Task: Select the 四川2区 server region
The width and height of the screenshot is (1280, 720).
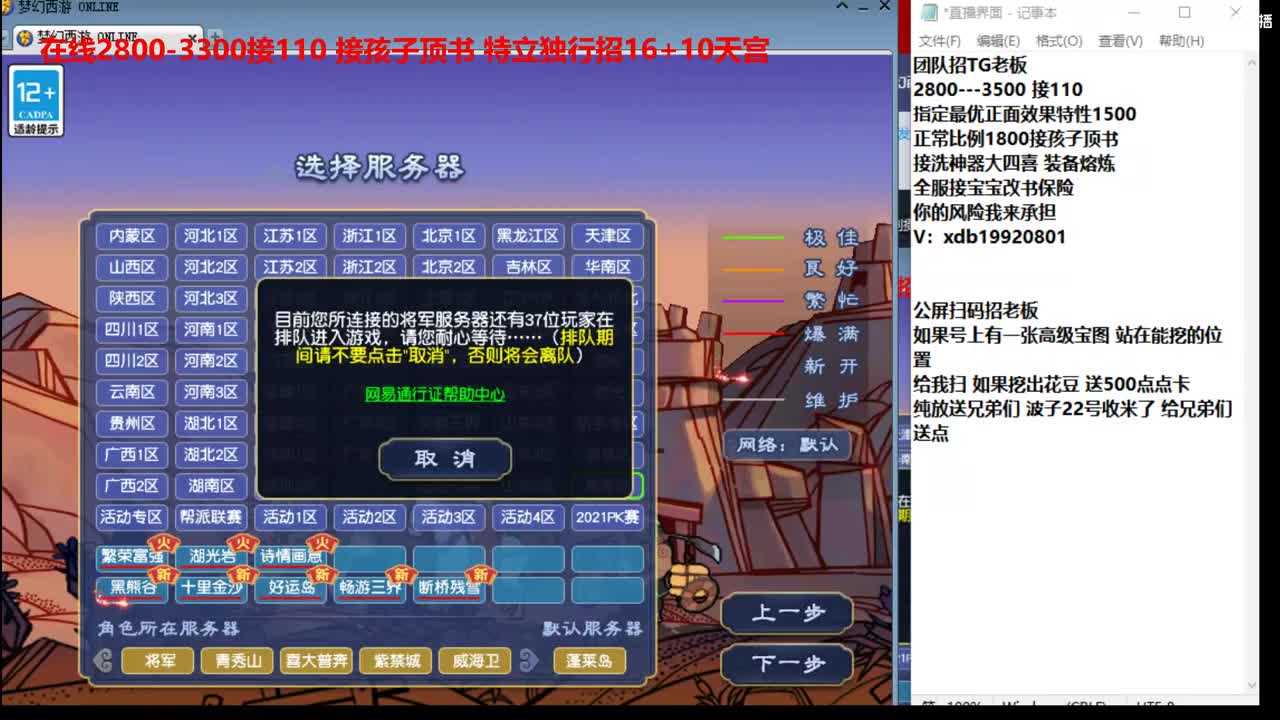Action: tap(132, 360)
